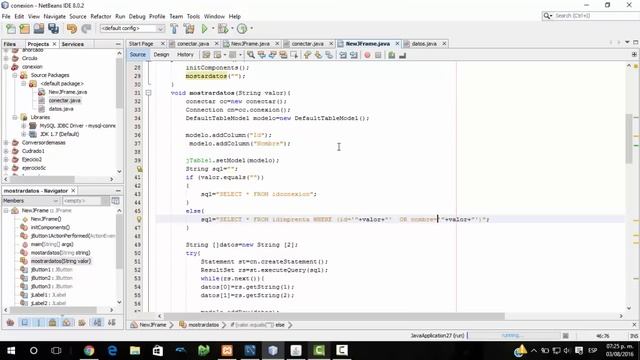
Task: Switch to the Start Page tab
Action: pyautogui.click(x=141, y=44)
